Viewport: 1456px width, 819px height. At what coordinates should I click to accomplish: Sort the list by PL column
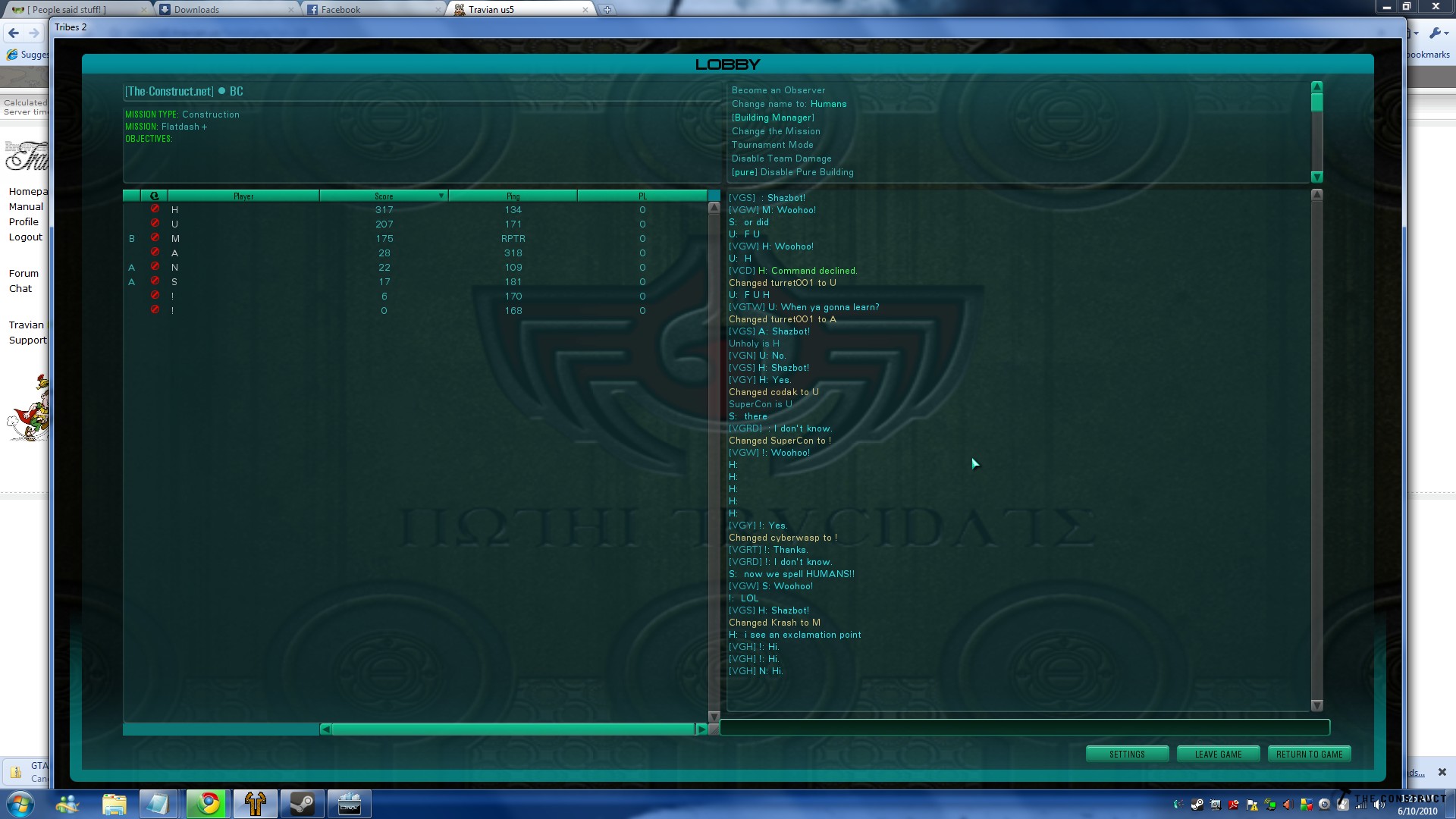(642, 196)
